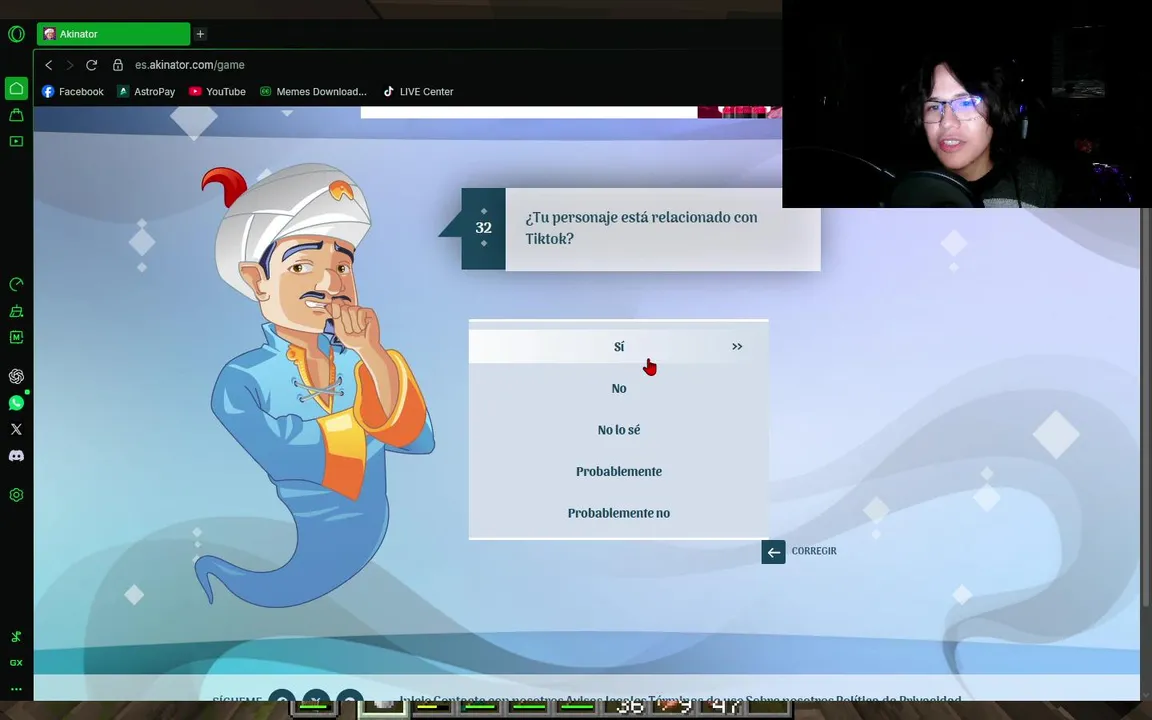Switch to the Akinator browser tab
Viewport: 1152px width, 720px height.
[x=113, y=34]
